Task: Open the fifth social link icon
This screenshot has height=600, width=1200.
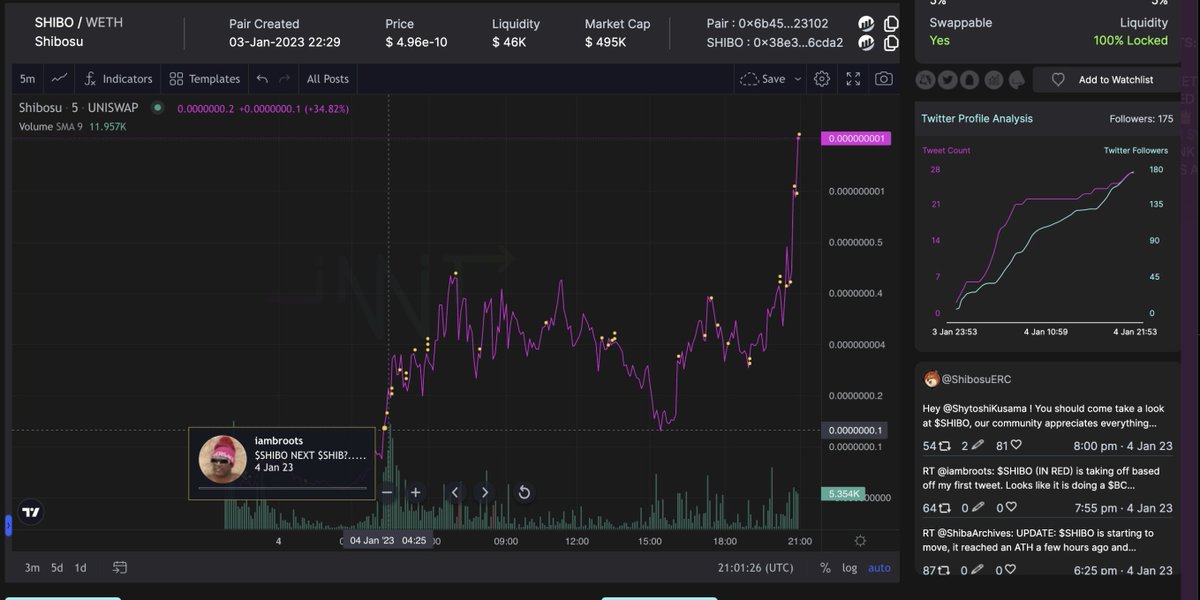Action: [x=1016, y=79]
